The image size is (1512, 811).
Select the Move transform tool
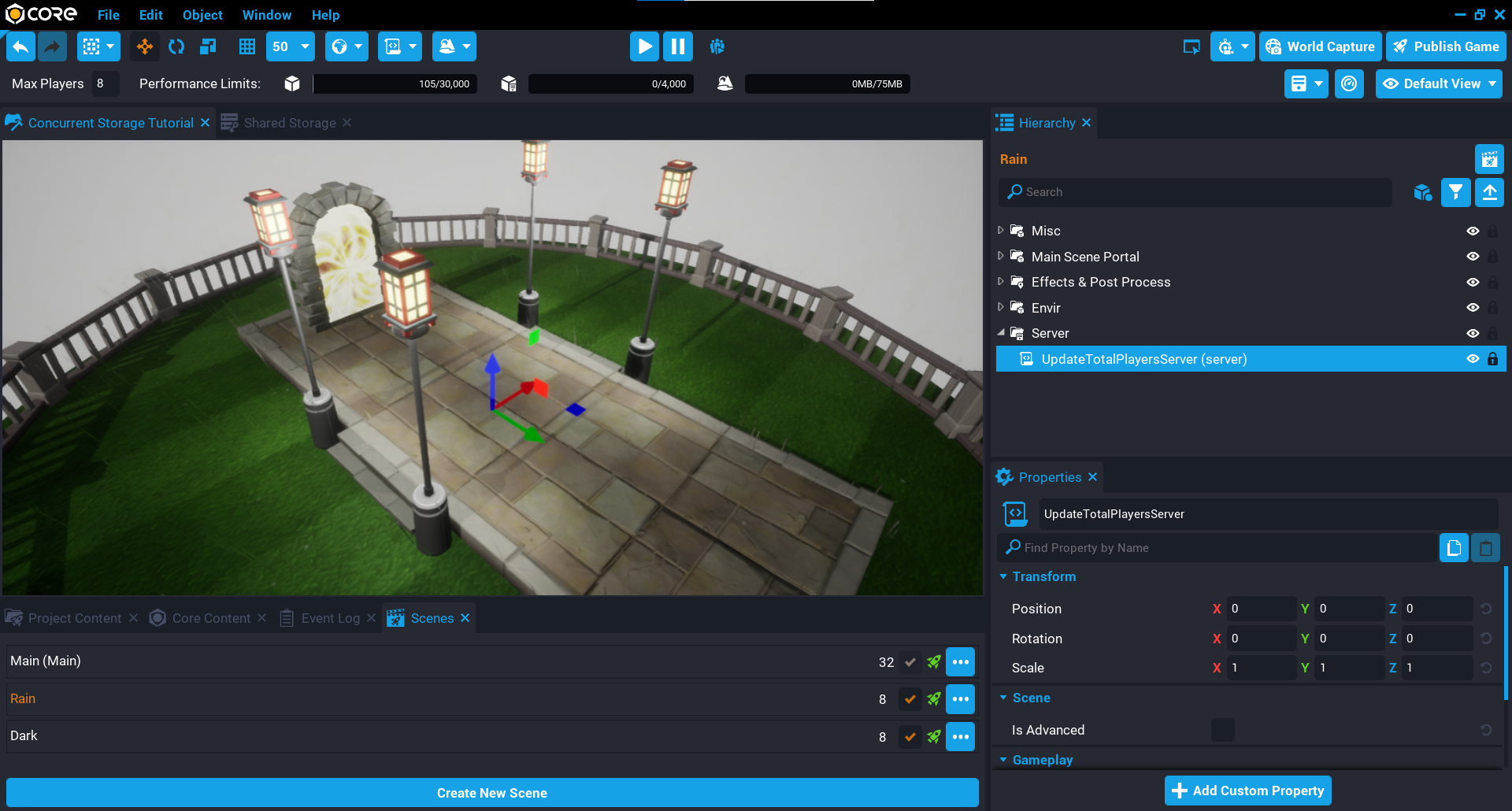[145, 47]
